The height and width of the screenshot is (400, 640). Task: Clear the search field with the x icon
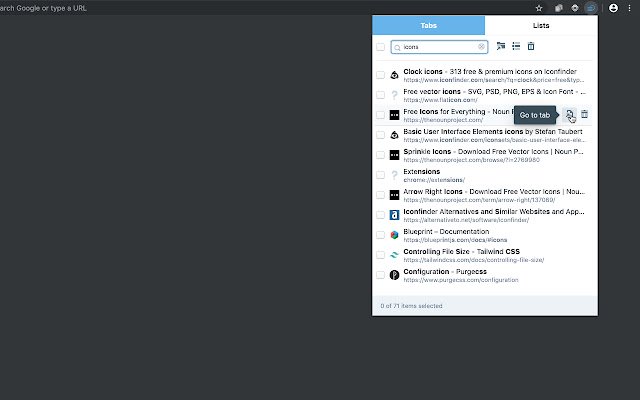coord(481,47)
